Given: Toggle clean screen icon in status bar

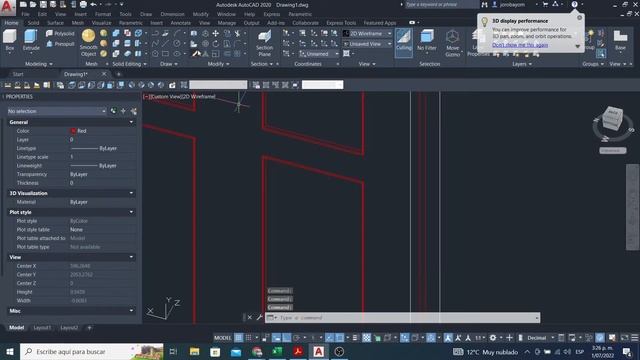Looking at the screenshot, I should [x=624, y=338].
